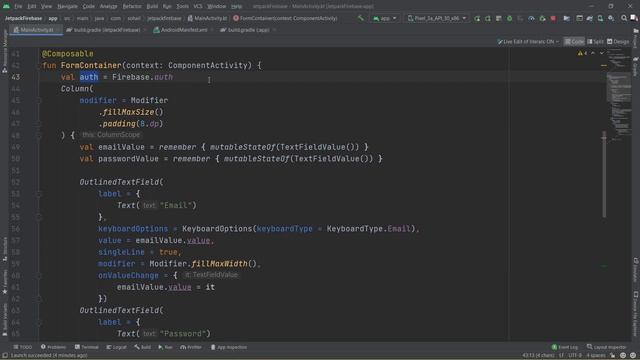Screen dimensions: 640x360
Task: Click the Make Project hammer icon
Action: [360, 18]
